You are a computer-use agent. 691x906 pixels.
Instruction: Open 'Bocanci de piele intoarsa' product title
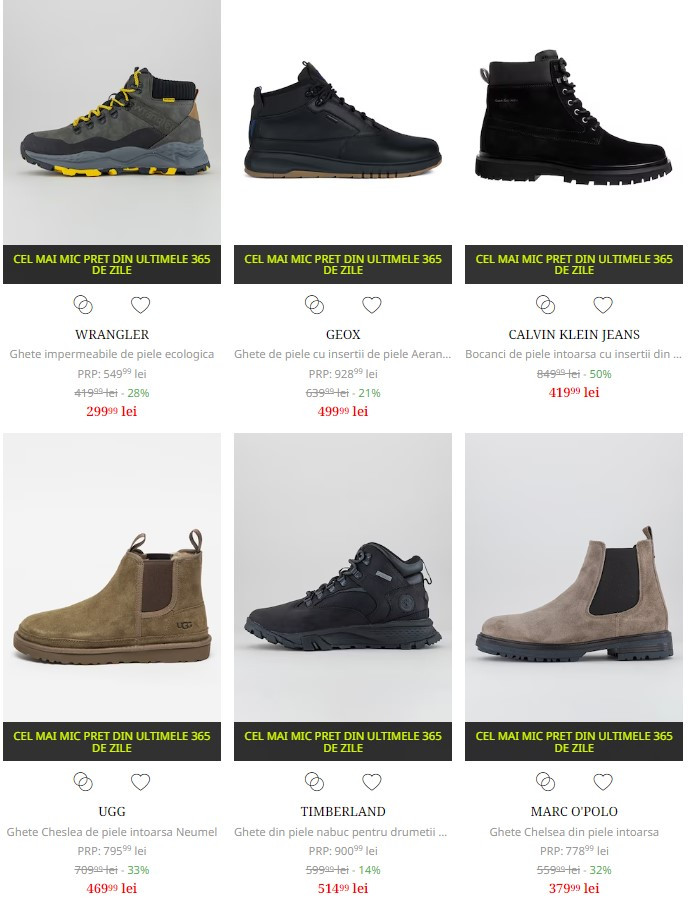574,354
